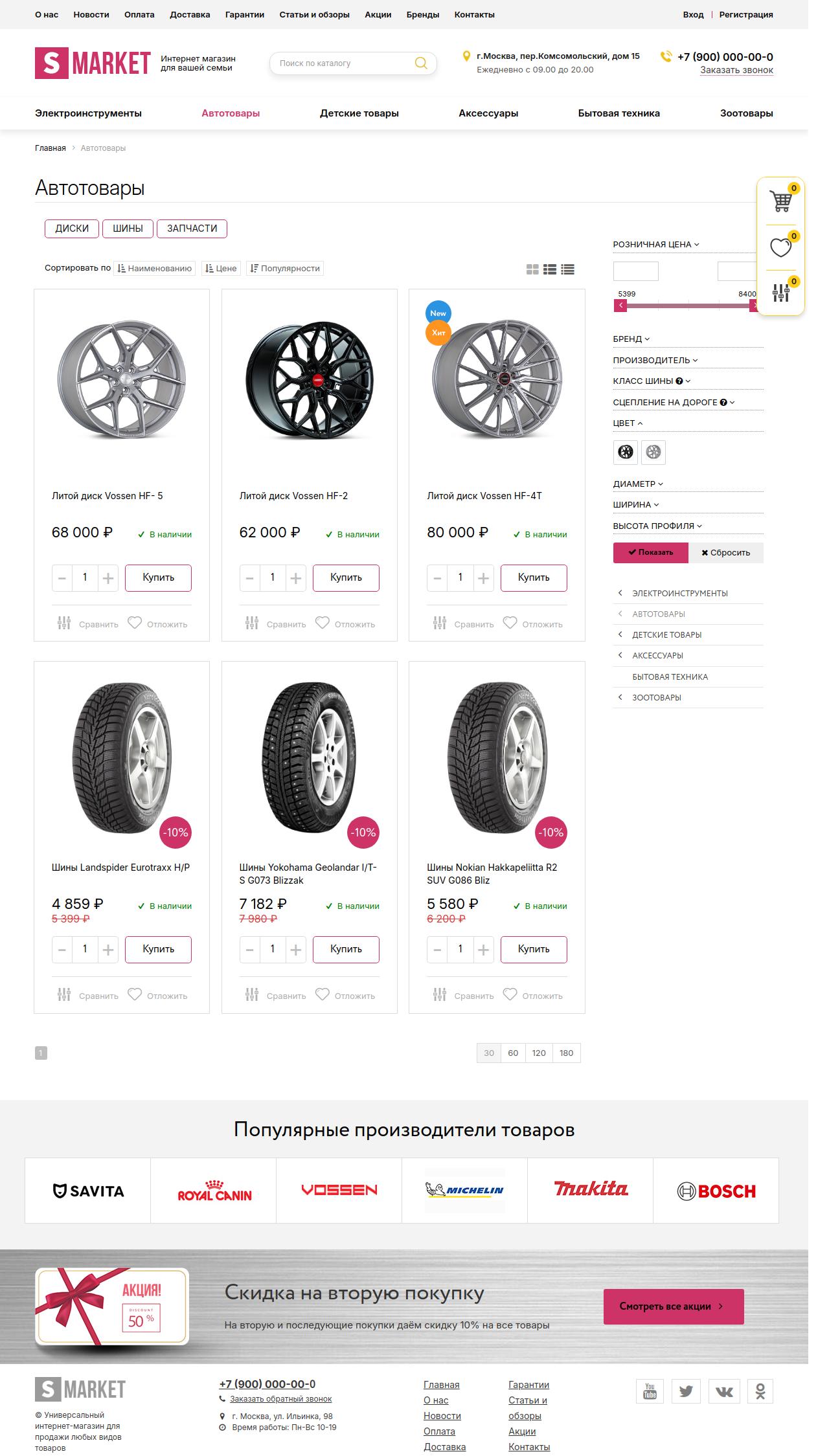The image size is (829, 1456).
Task: Open the floating compare sliders icon
Action: 781,293
